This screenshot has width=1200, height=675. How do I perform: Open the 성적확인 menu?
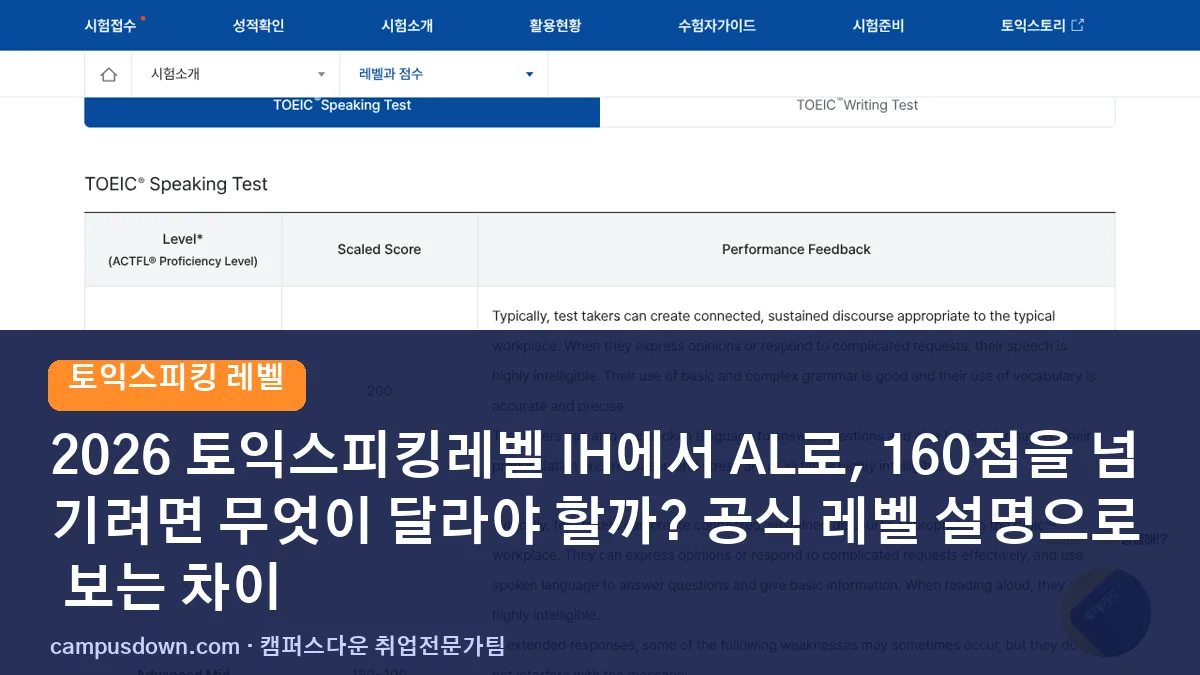click(x=258, y=26)
